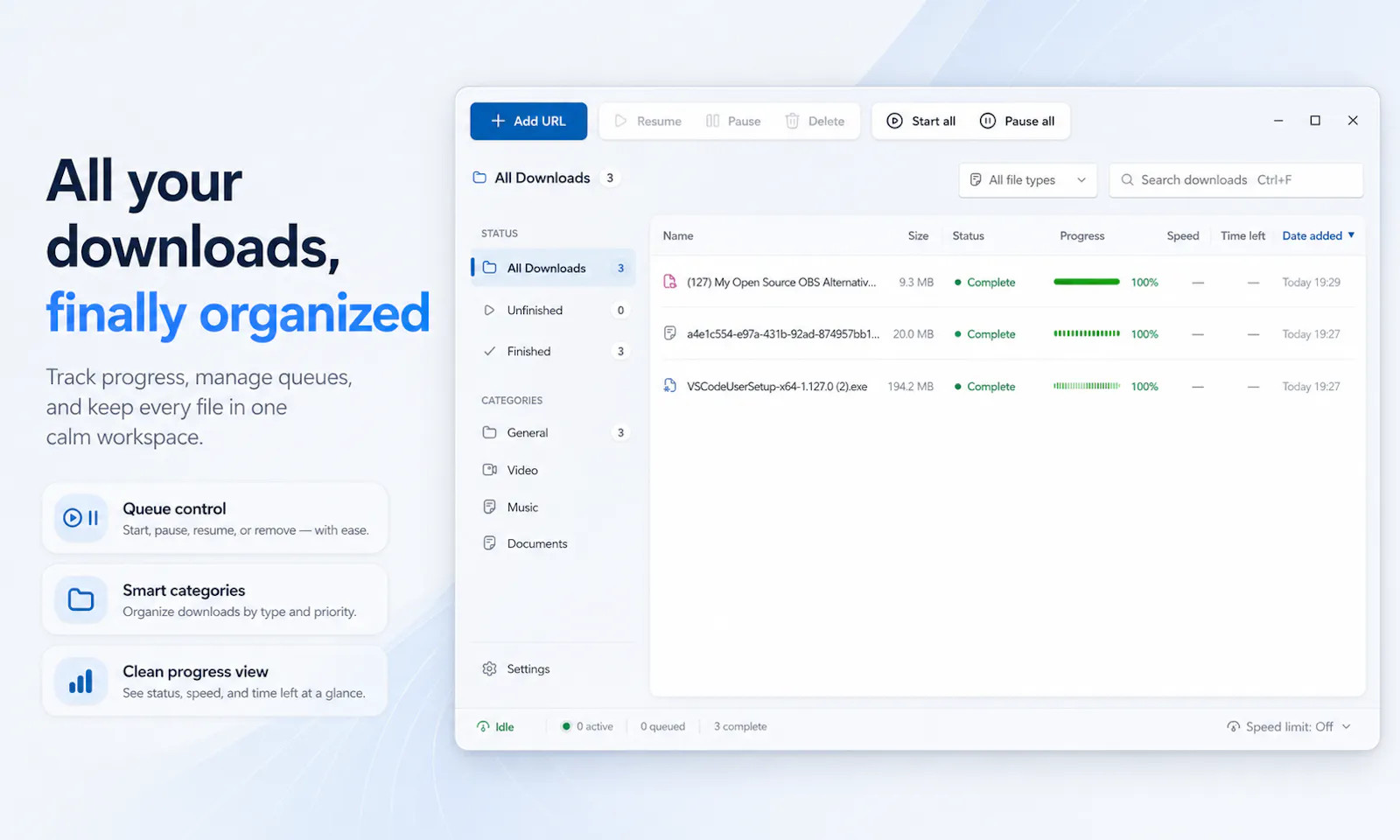Click the Delete toolbar button
Image resolution: width=1400 pixels, height=840 pixels.
[815, 121]
